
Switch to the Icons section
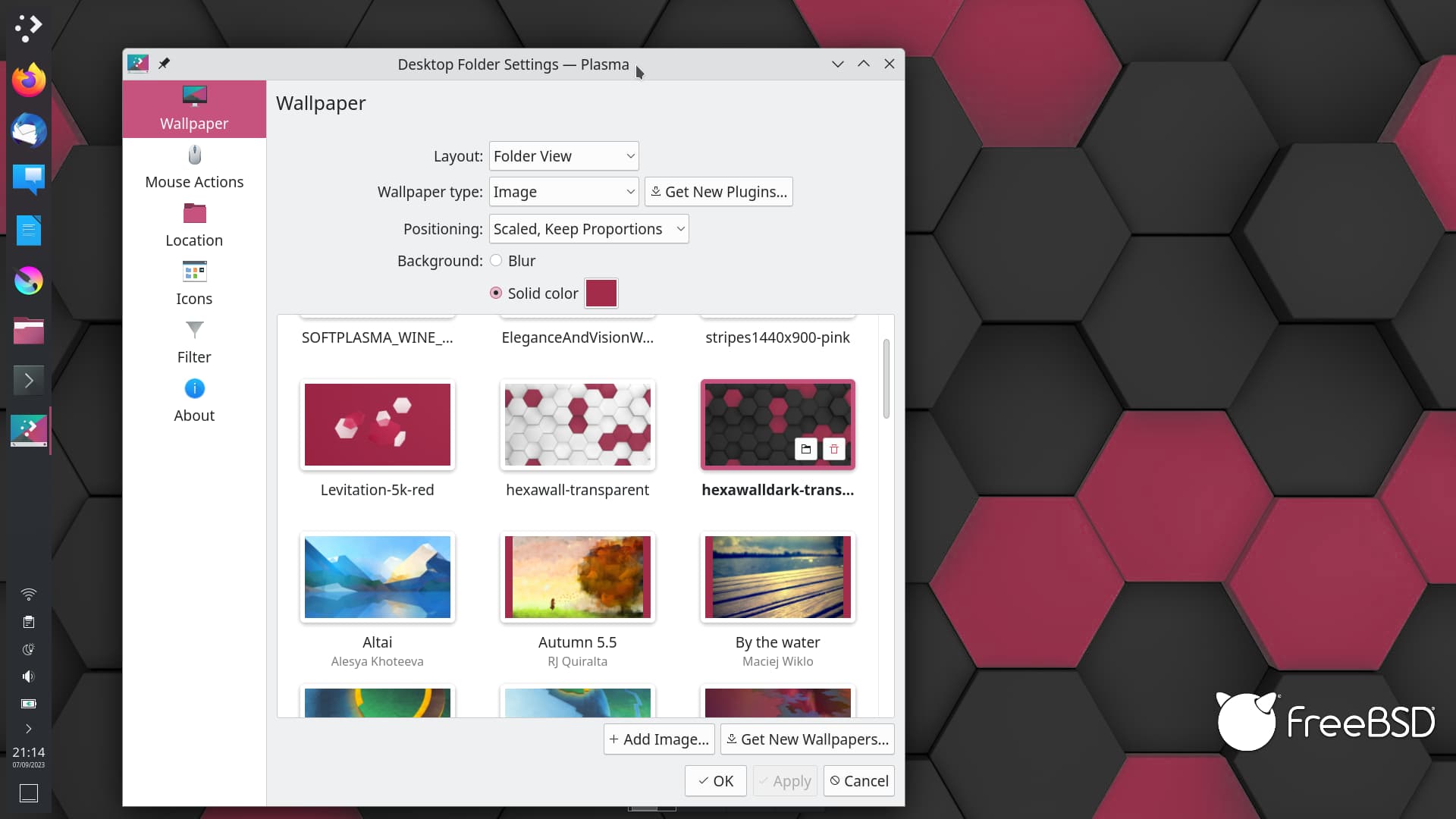(194, 284)
